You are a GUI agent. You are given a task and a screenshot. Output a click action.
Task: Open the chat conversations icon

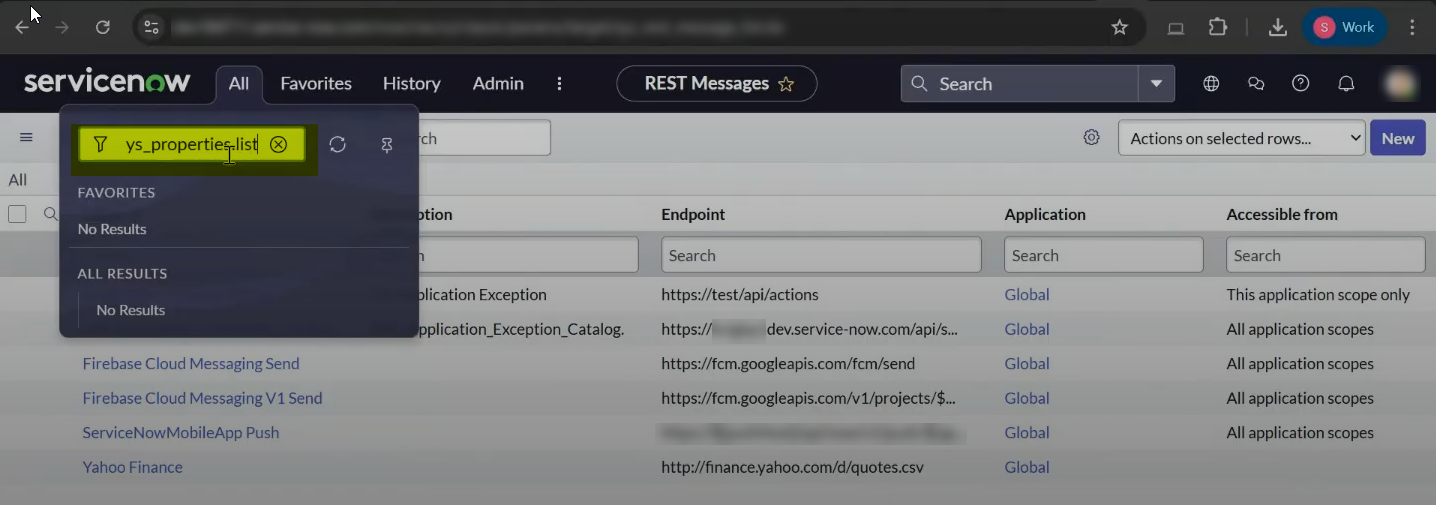[1256, 84]
